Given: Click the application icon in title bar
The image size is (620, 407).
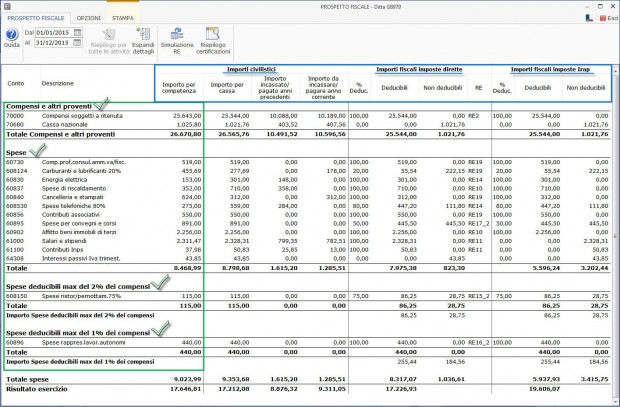Looking at the screenshot, I should [x=7, y=6].
